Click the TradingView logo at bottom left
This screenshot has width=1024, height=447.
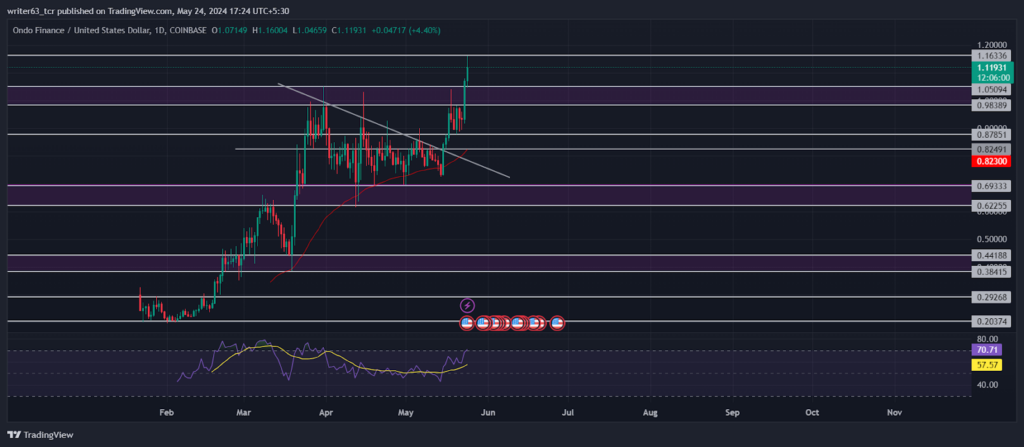(40, 435)
